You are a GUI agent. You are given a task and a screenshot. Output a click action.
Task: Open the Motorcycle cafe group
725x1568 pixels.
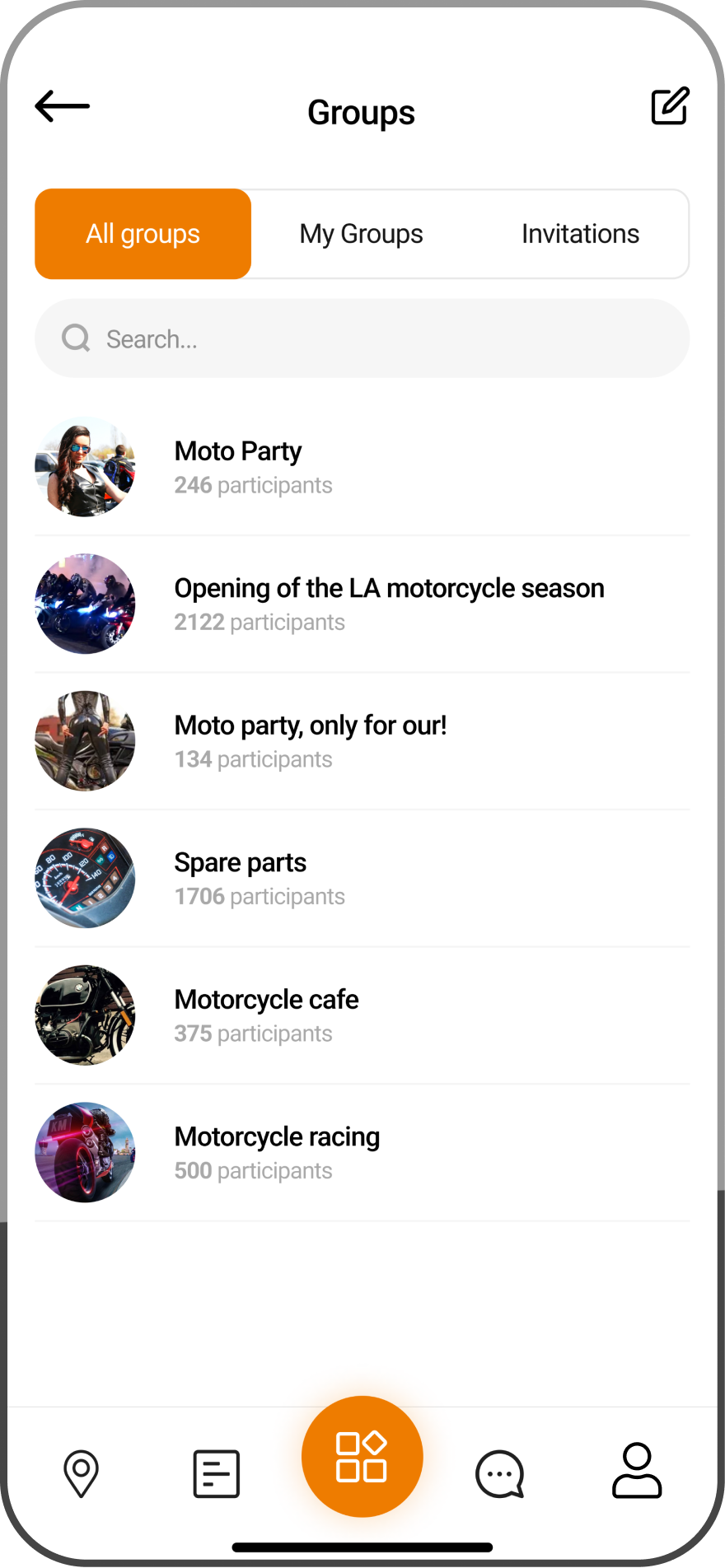[x=266, y=1000]
